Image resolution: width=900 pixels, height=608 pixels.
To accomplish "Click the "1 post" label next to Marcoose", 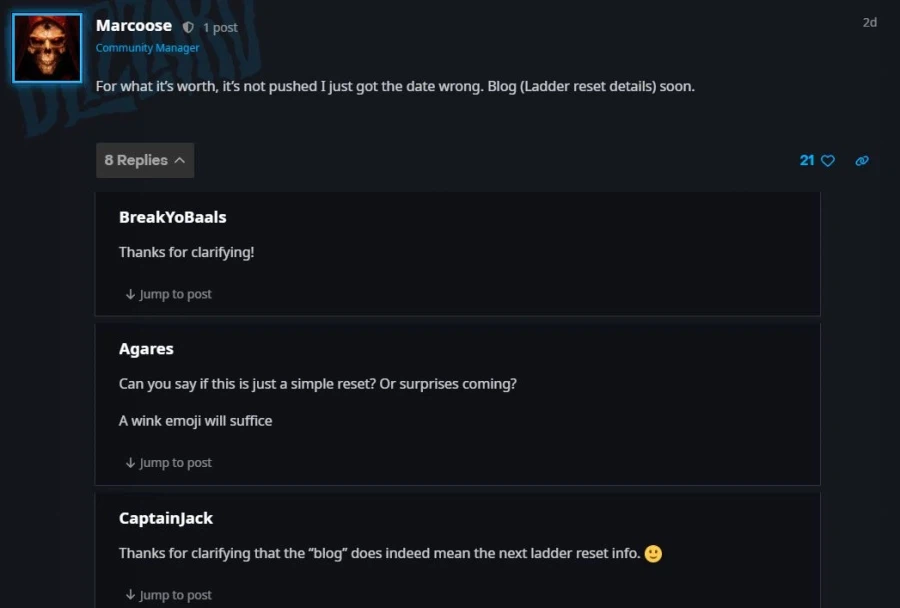I will (220, 28).
